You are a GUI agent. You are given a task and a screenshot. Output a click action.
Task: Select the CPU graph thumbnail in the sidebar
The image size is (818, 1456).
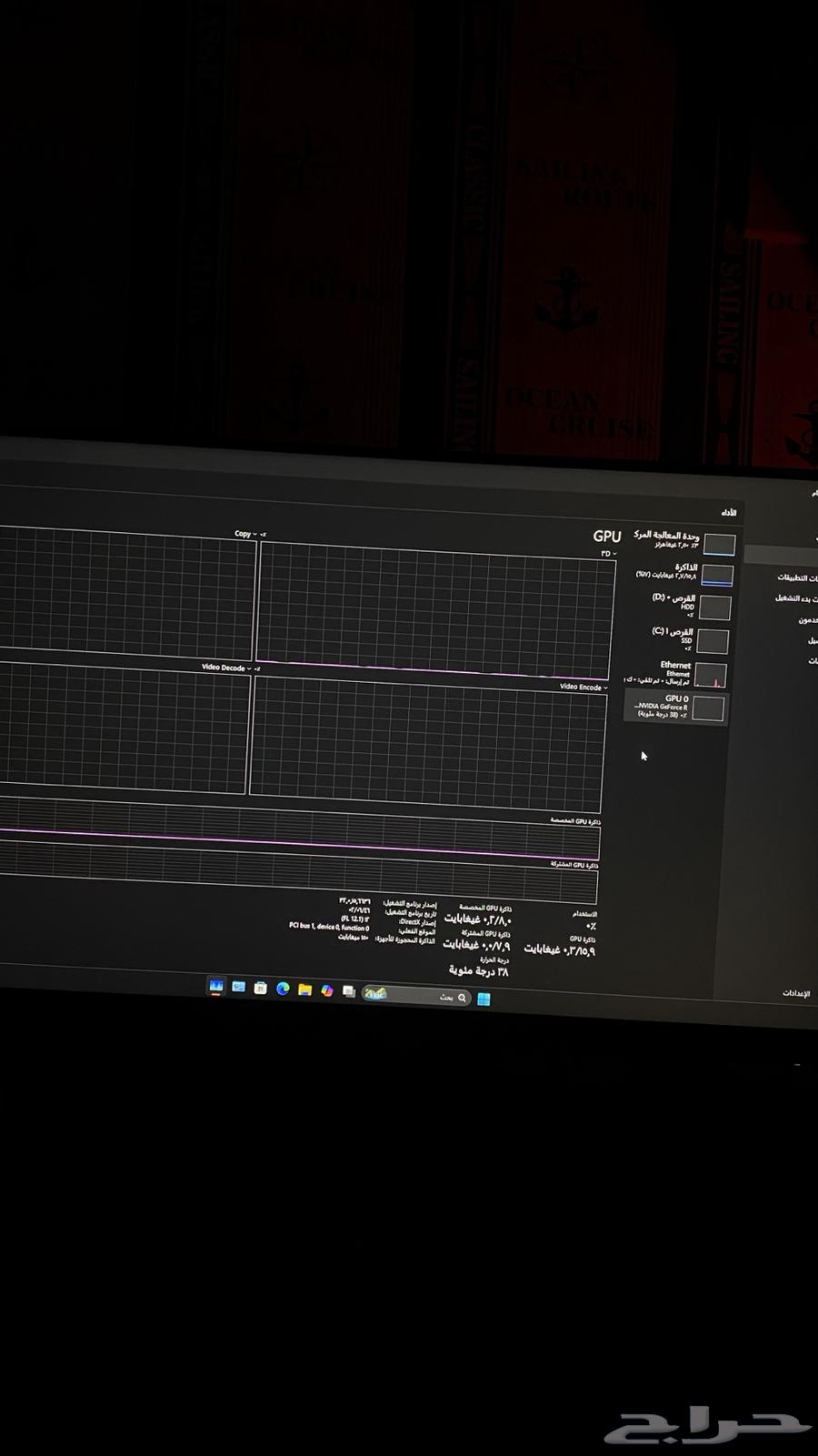(719, 544)
